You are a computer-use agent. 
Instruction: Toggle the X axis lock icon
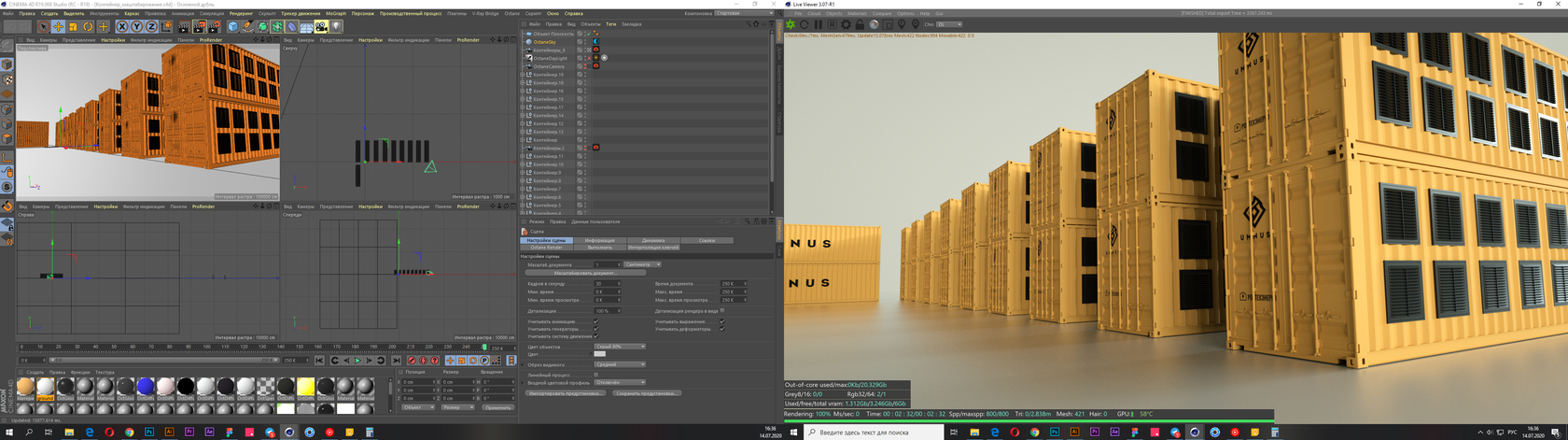tap(121, 27)
